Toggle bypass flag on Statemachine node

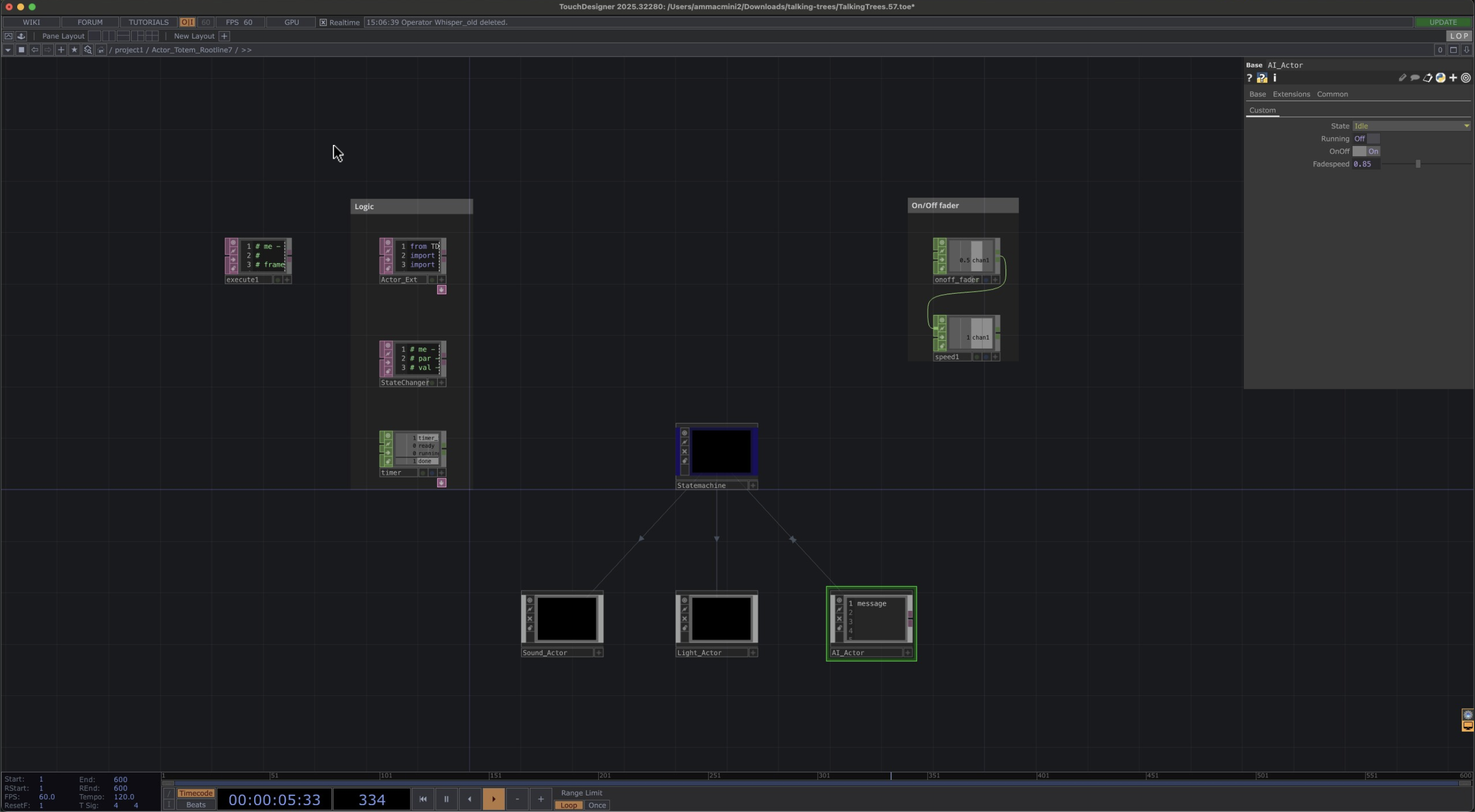tap(685, 451)
